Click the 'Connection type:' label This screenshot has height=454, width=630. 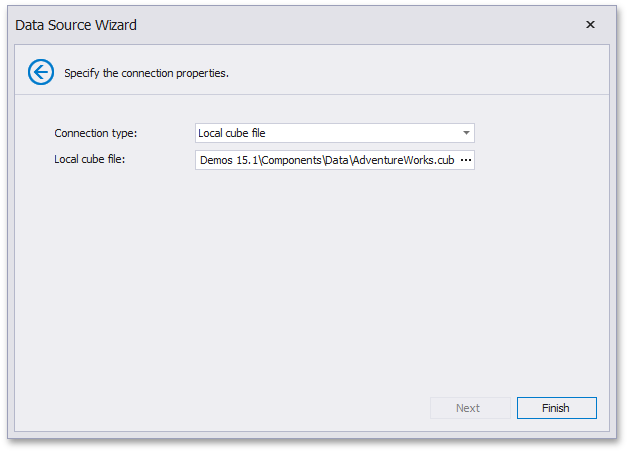[x=96, y=133]
